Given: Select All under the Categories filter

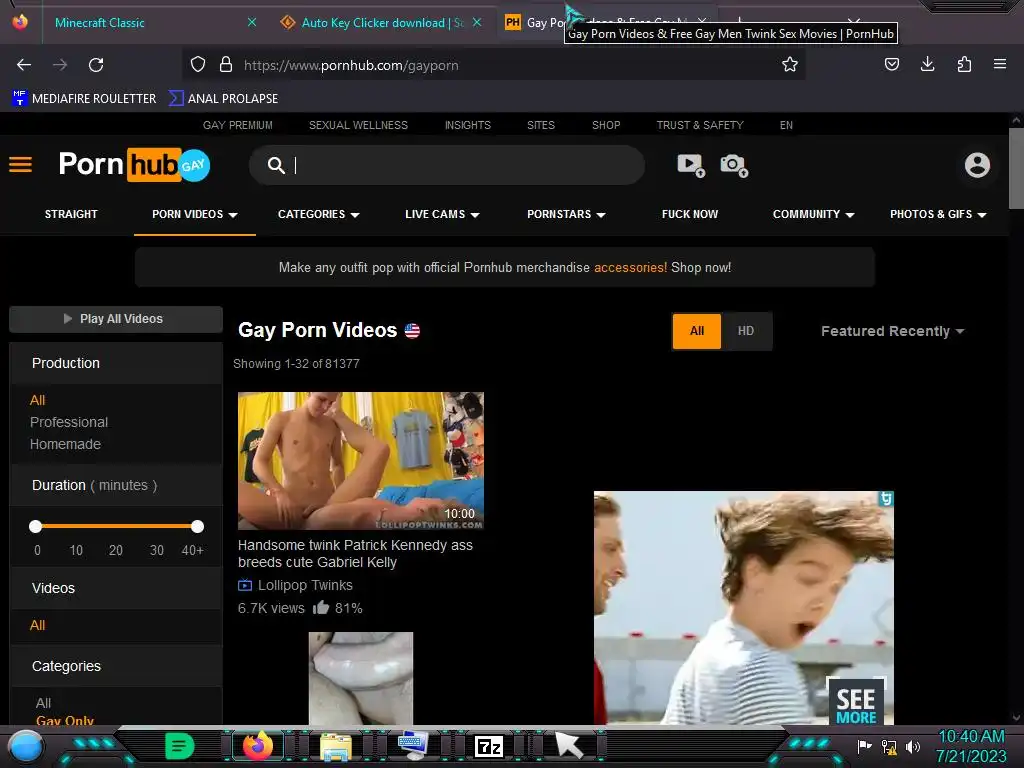Looking at the screenshot, I should [x=43, y=703].
